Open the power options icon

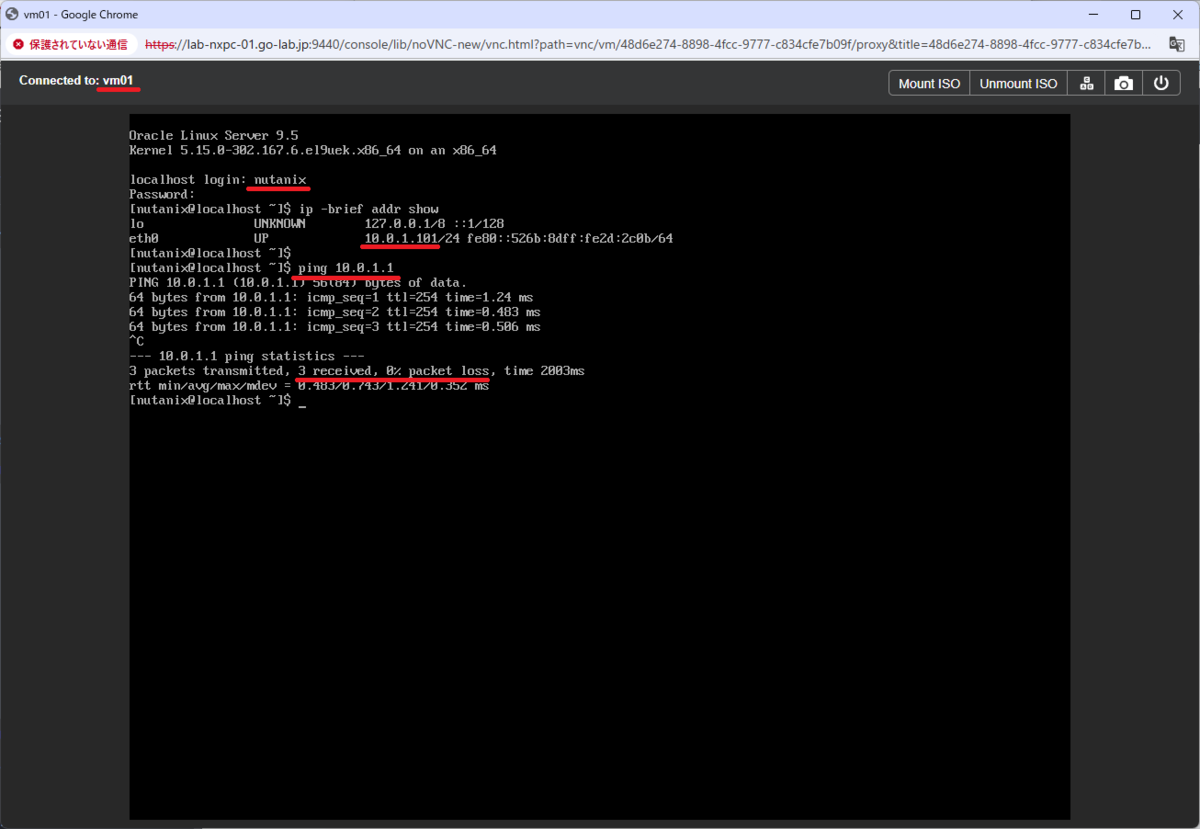tap(1161, 83)
